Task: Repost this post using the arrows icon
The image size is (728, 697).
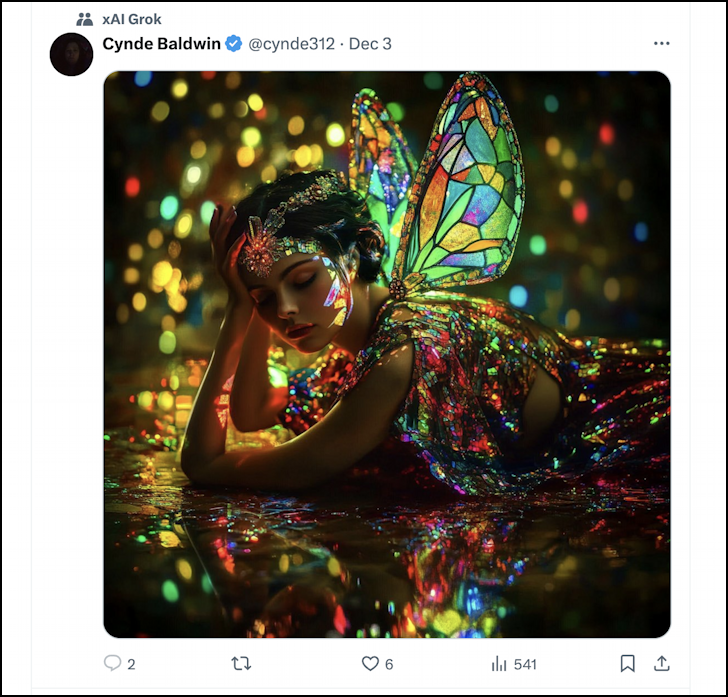Action: click(241, 664)
